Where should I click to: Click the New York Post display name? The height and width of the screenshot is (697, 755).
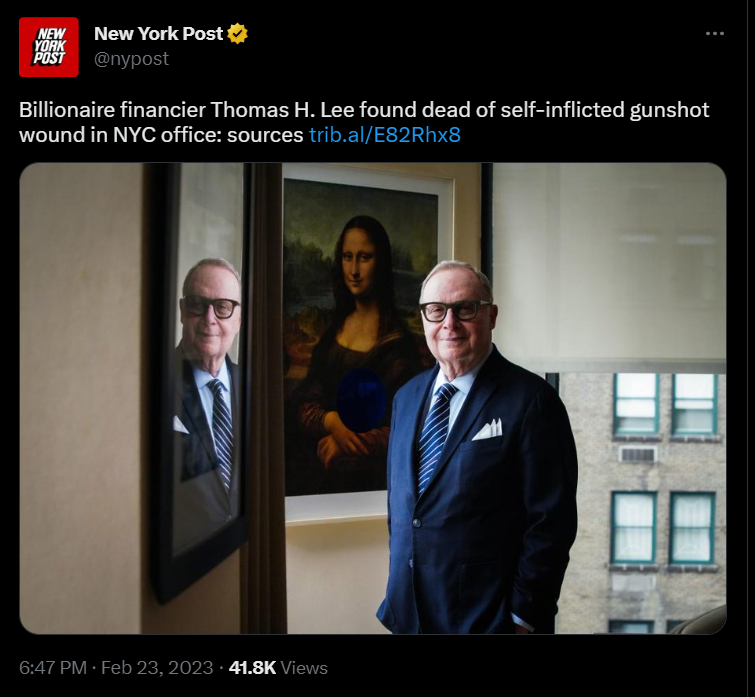coord(158,34)
